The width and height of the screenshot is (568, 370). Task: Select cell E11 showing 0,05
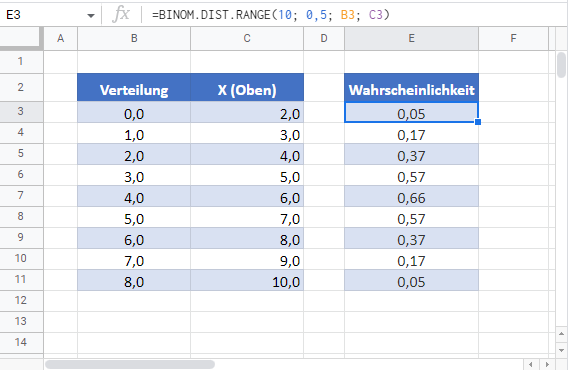[x=412, y=280]
